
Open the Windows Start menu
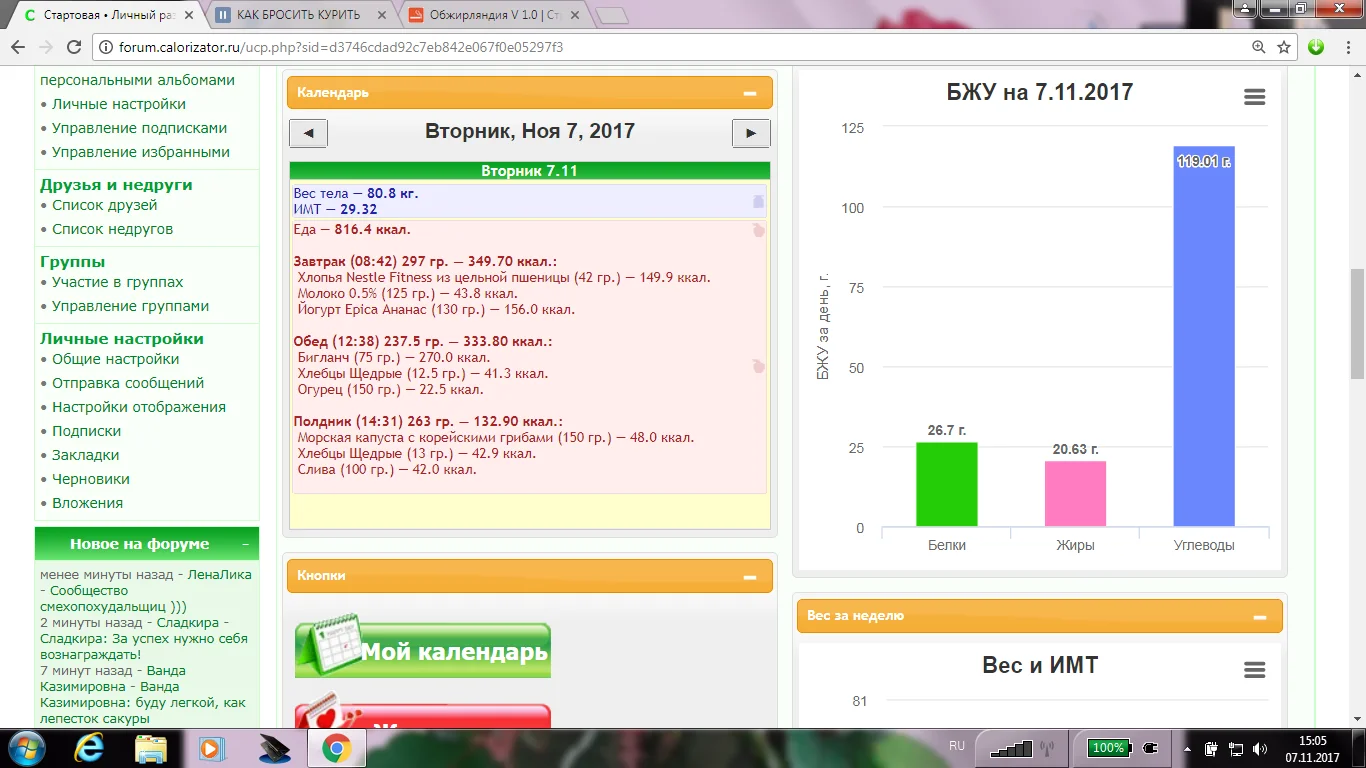(x=26, y=748)
